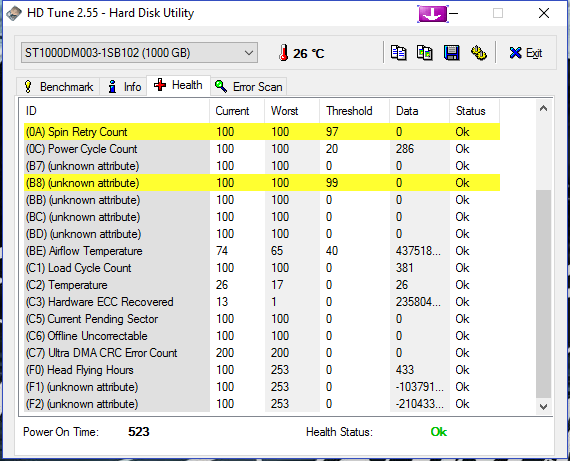Open the drive selection dropdown

139,53
